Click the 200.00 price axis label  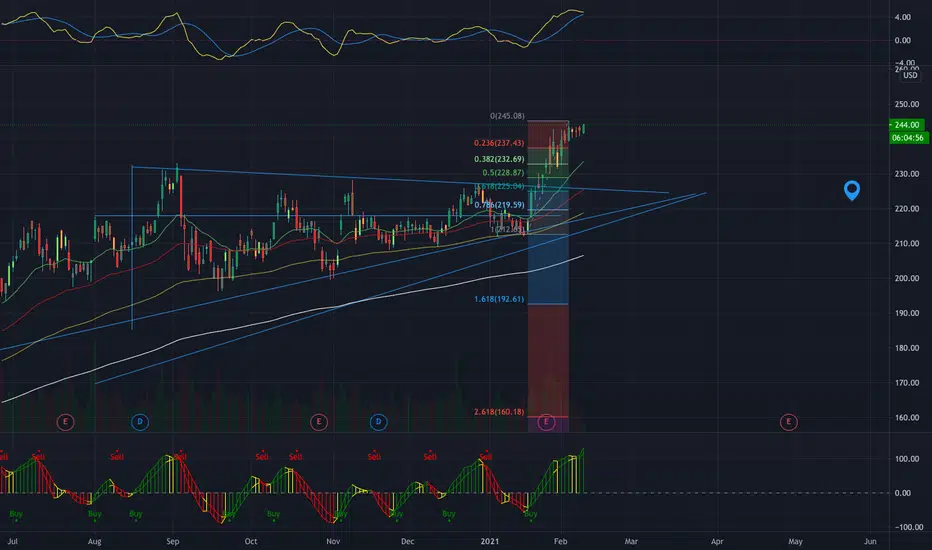coord(906,278)
